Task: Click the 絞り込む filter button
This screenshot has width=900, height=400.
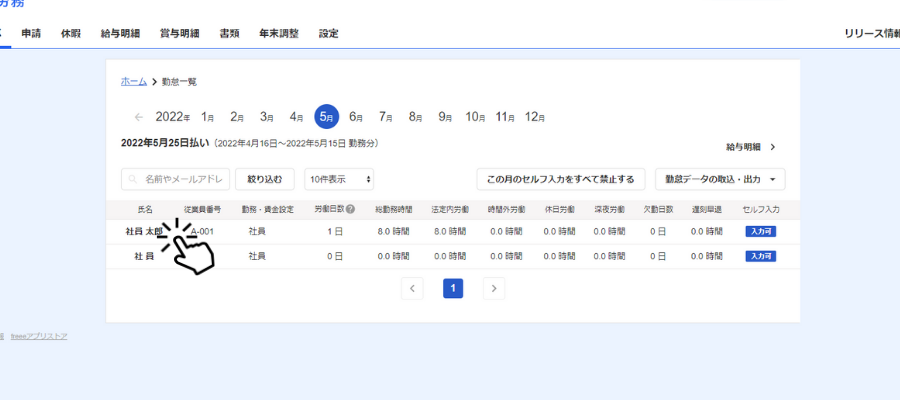Action: 265,180
